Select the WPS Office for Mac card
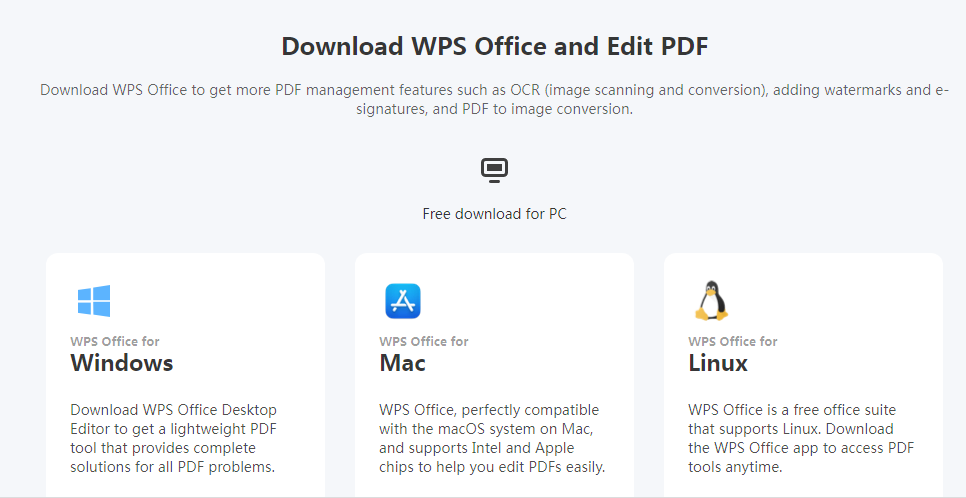 (x=494, y=375)
